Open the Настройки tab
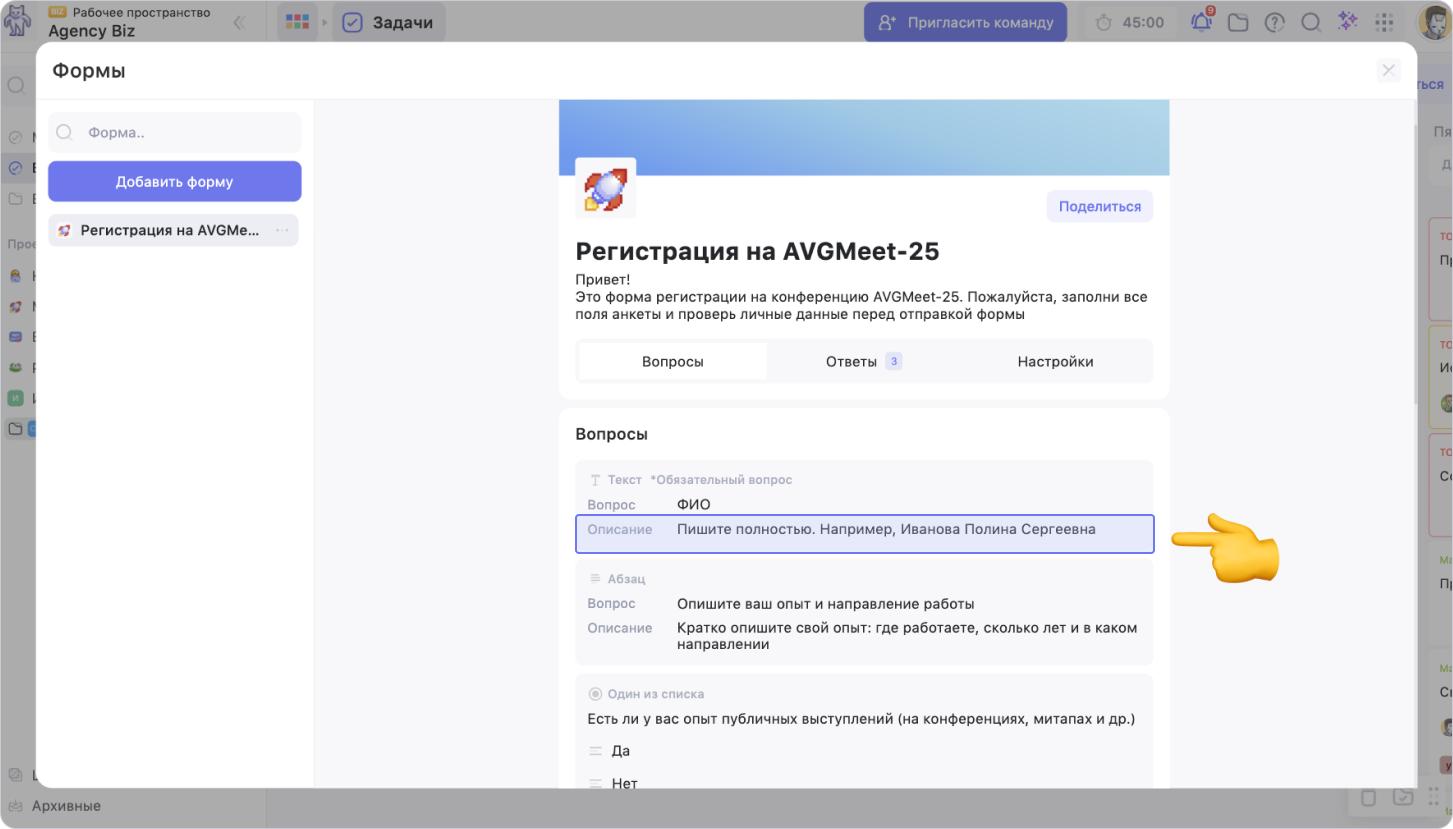1453x829 pixels. click(x=1055, y=361)
